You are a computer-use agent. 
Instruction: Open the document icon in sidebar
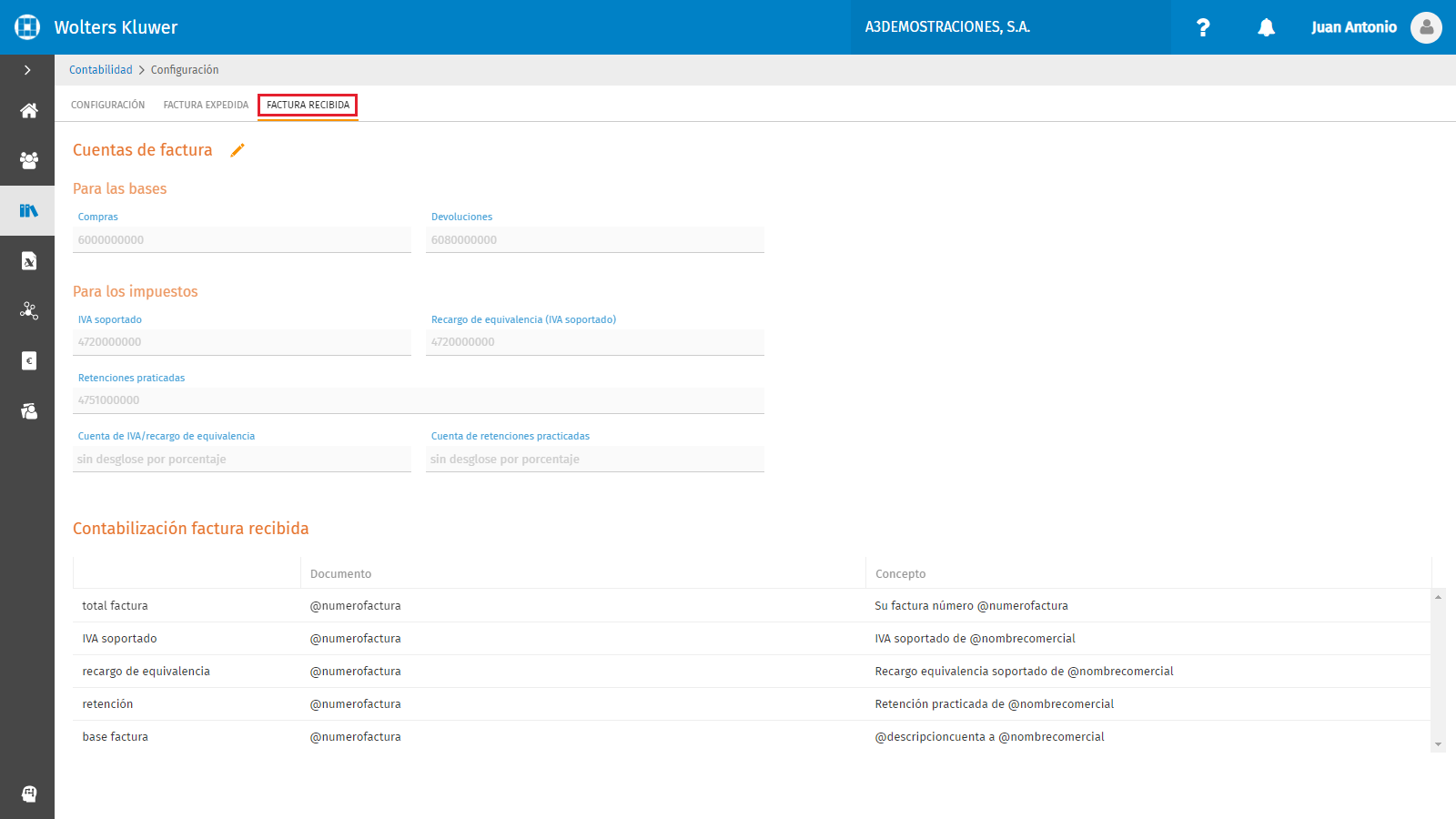click(29, 261)
